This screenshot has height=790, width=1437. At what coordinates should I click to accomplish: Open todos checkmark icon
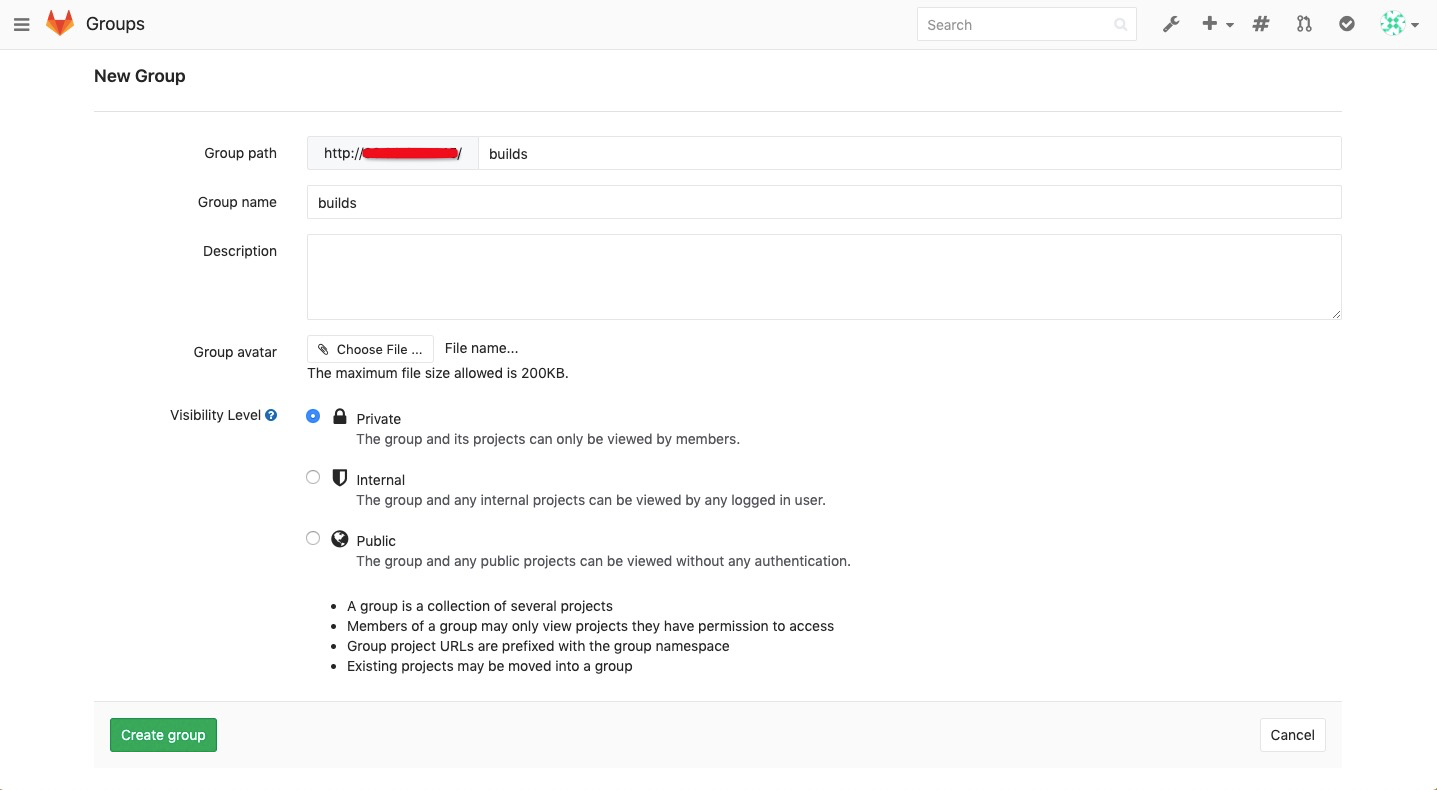(1347, 24)
